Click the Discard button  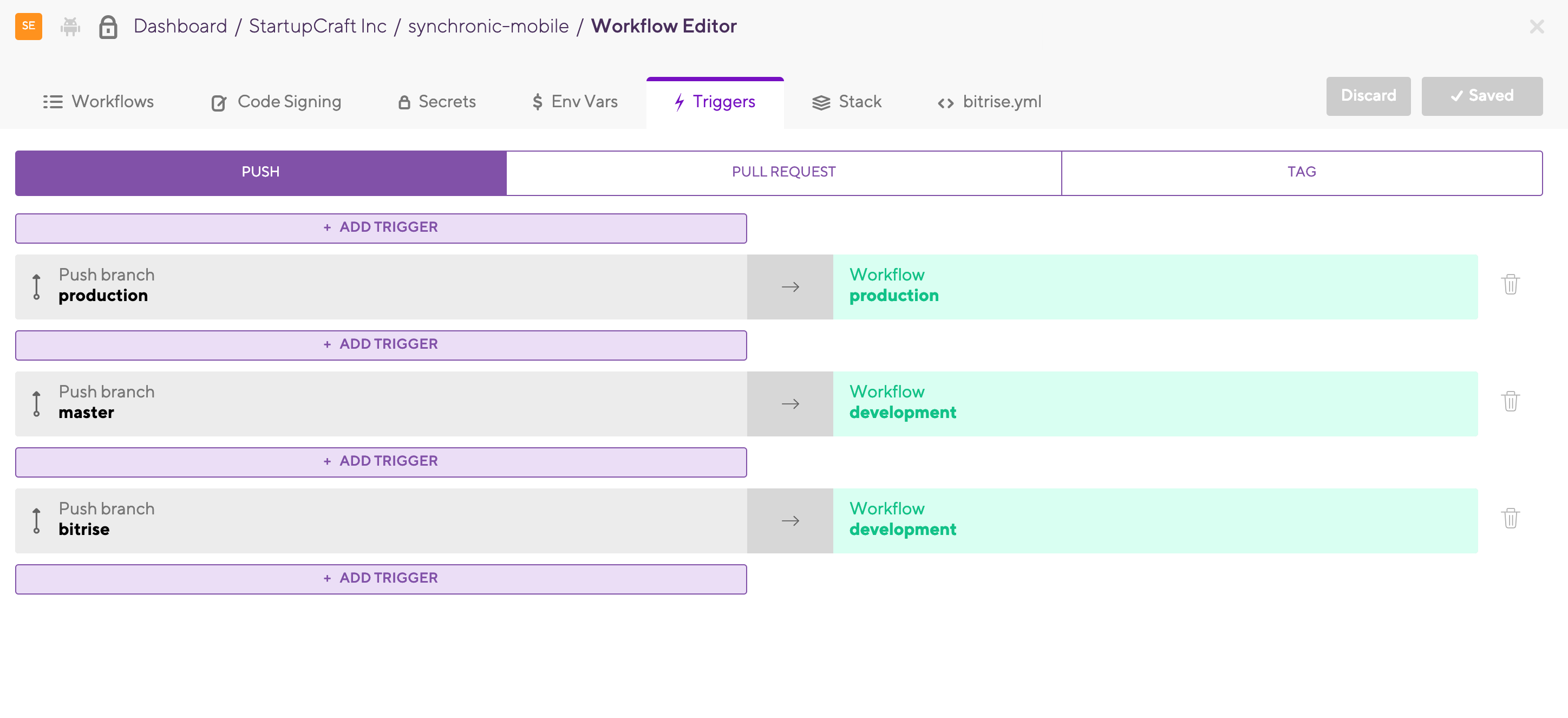point(1368,96)
